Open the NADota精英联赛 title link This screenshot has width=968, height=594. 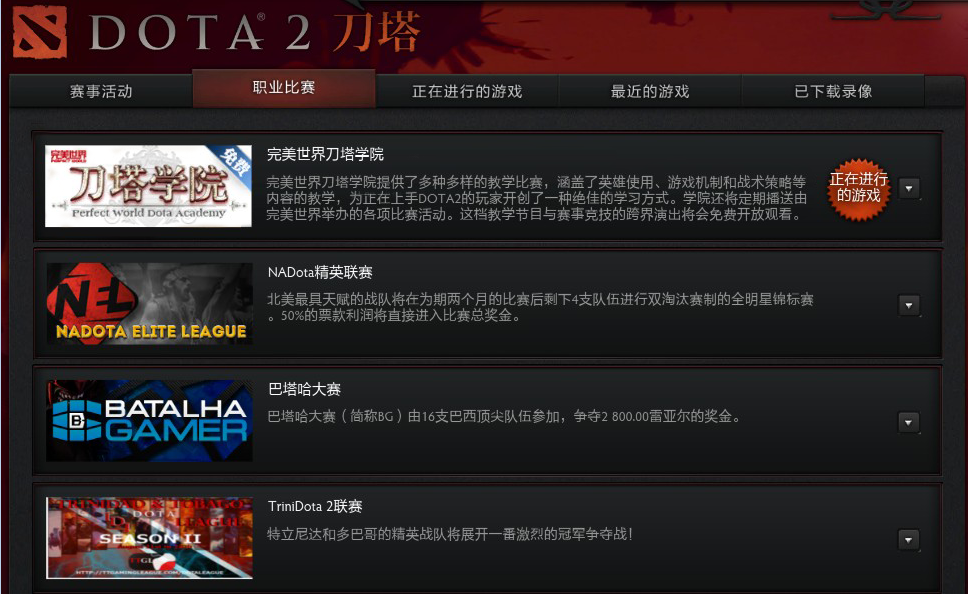320,272
